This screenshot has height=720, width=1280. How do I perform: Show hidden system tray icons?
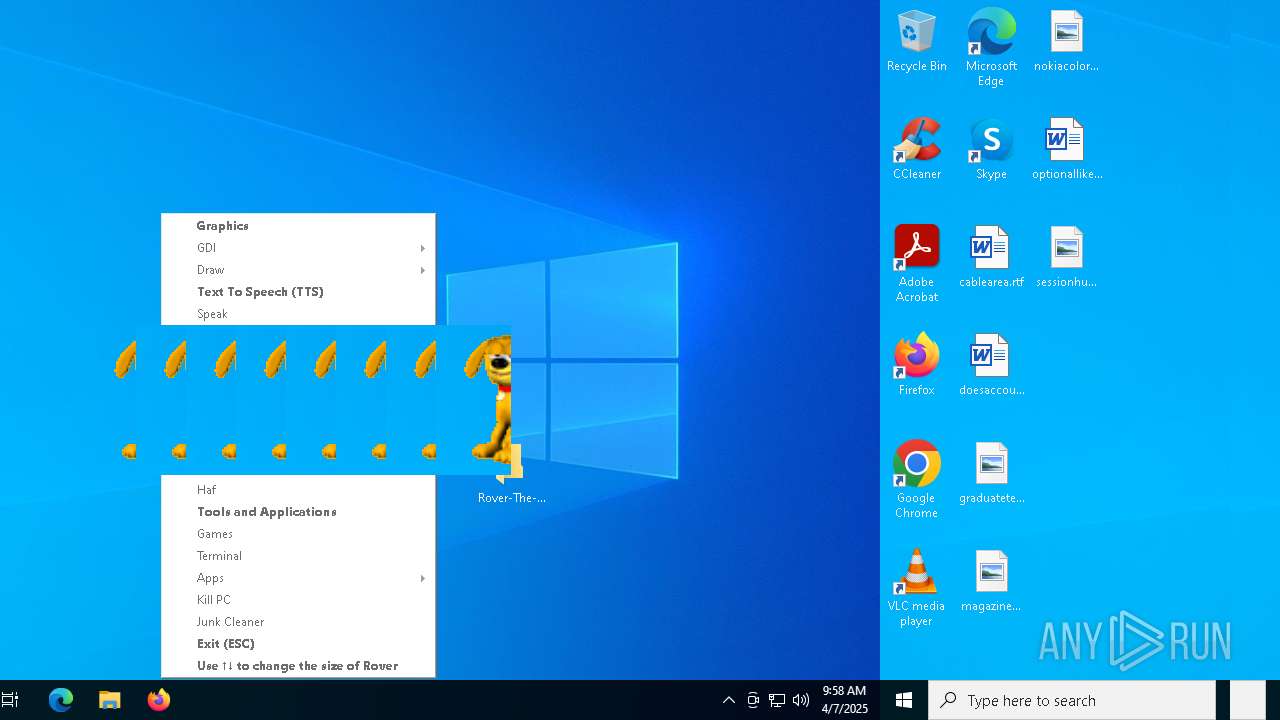point(729,700)
